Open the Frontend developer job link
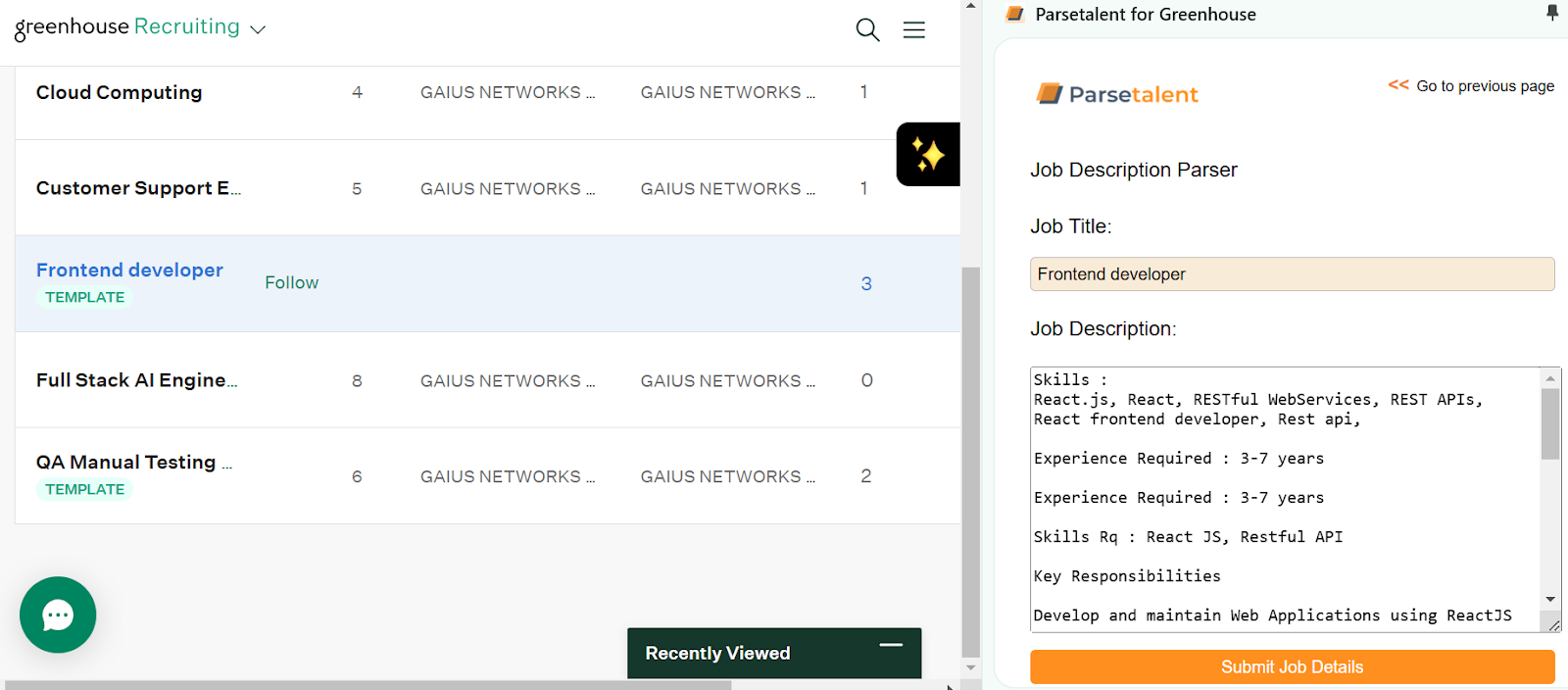This screenshot has width=1568, height=690. point(129,270)
